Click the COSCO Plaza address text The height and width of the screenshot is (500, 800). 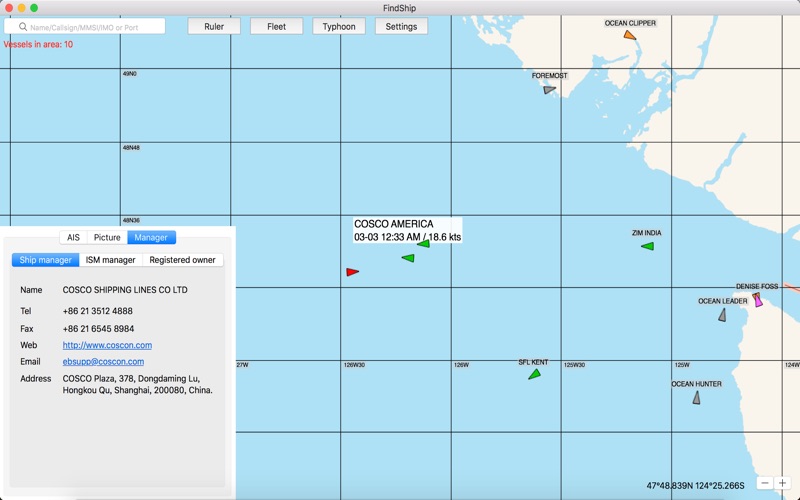click(x=138, y=384)
